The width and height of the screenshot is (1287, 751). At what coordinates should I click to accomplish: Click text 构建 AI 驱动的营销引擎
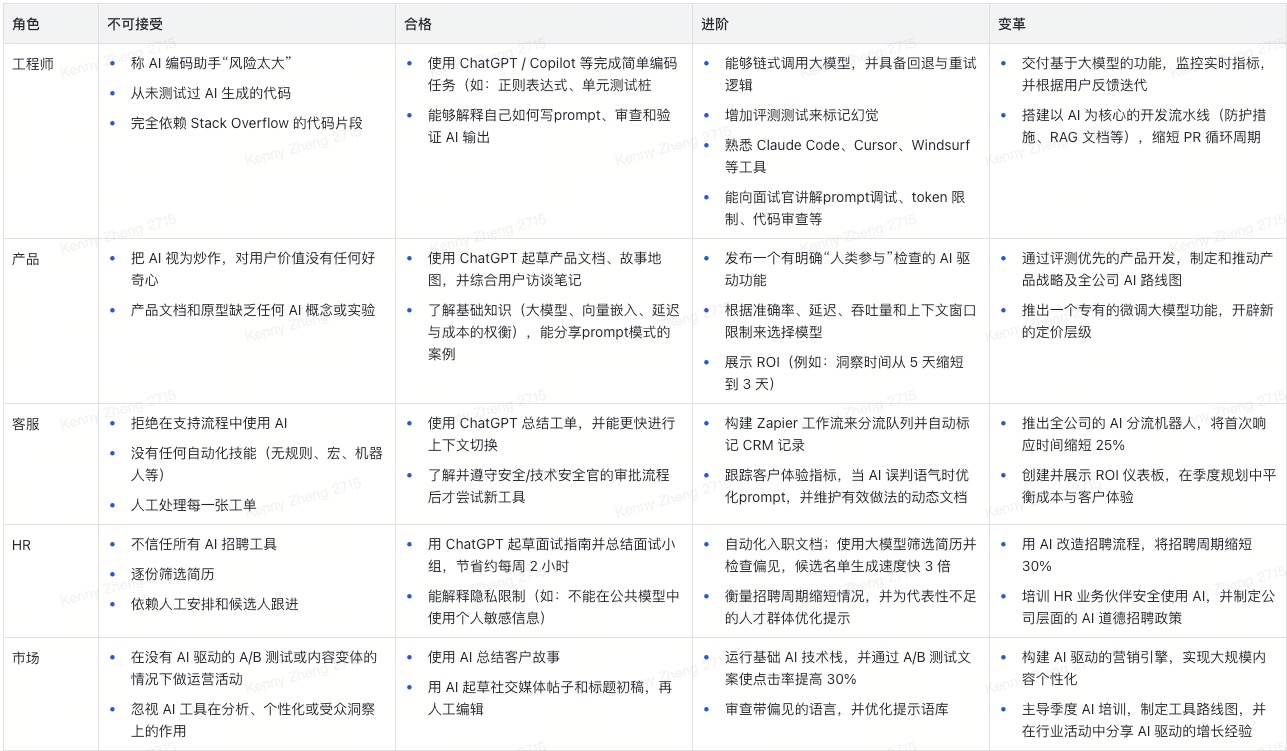(1100, 657)
